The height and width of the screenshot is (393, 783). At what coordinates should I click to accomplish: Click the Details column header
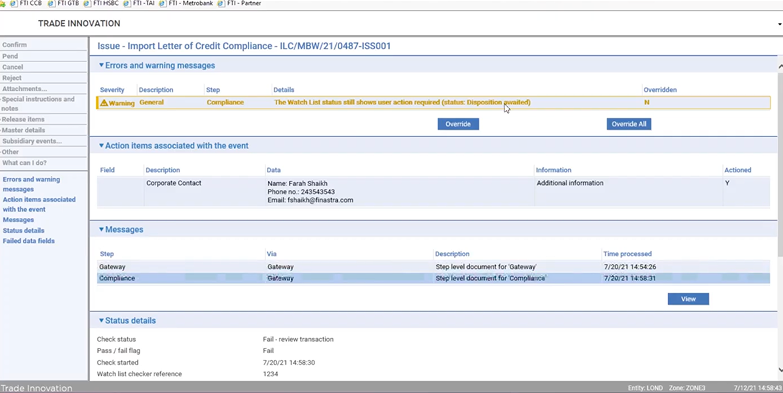284,90
